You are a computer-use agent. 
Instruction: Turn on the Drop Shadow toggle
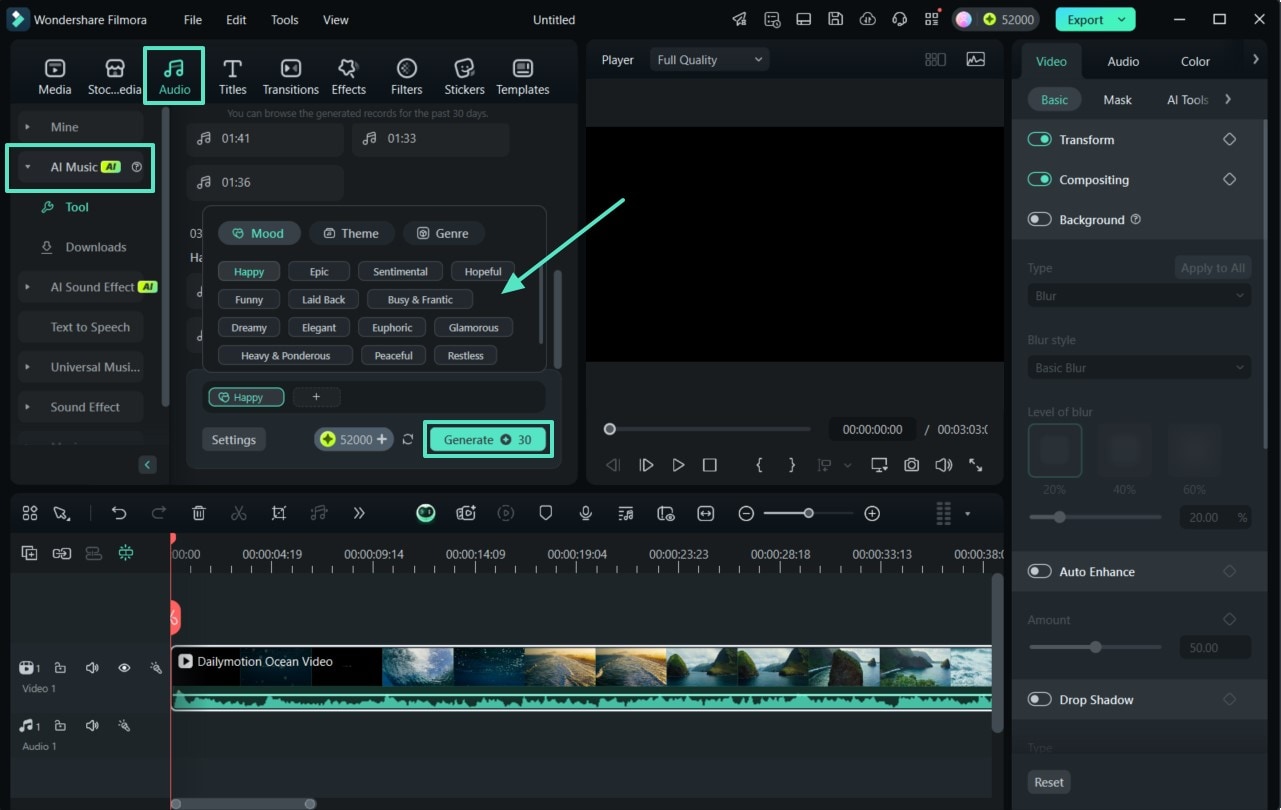1040,700
